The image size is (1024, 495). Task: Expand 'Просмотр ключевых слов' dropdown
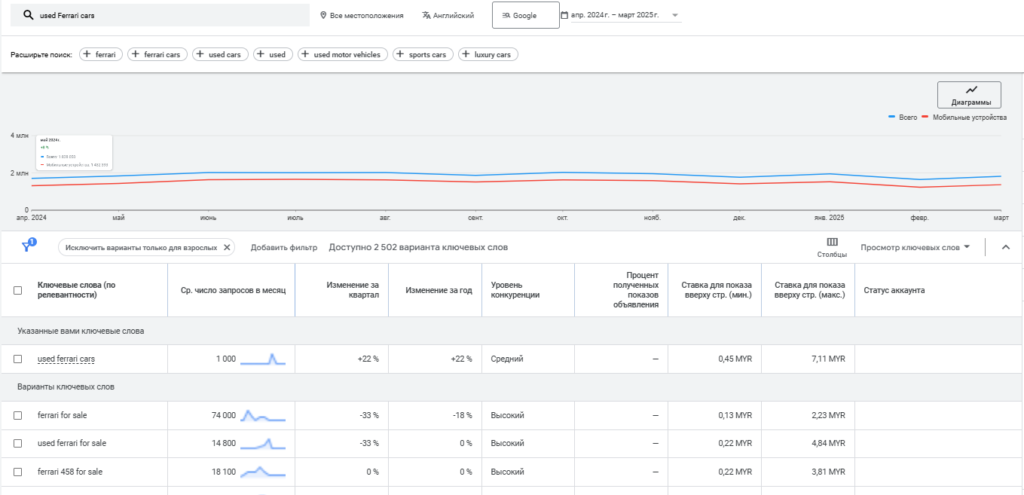pos(915,248)
